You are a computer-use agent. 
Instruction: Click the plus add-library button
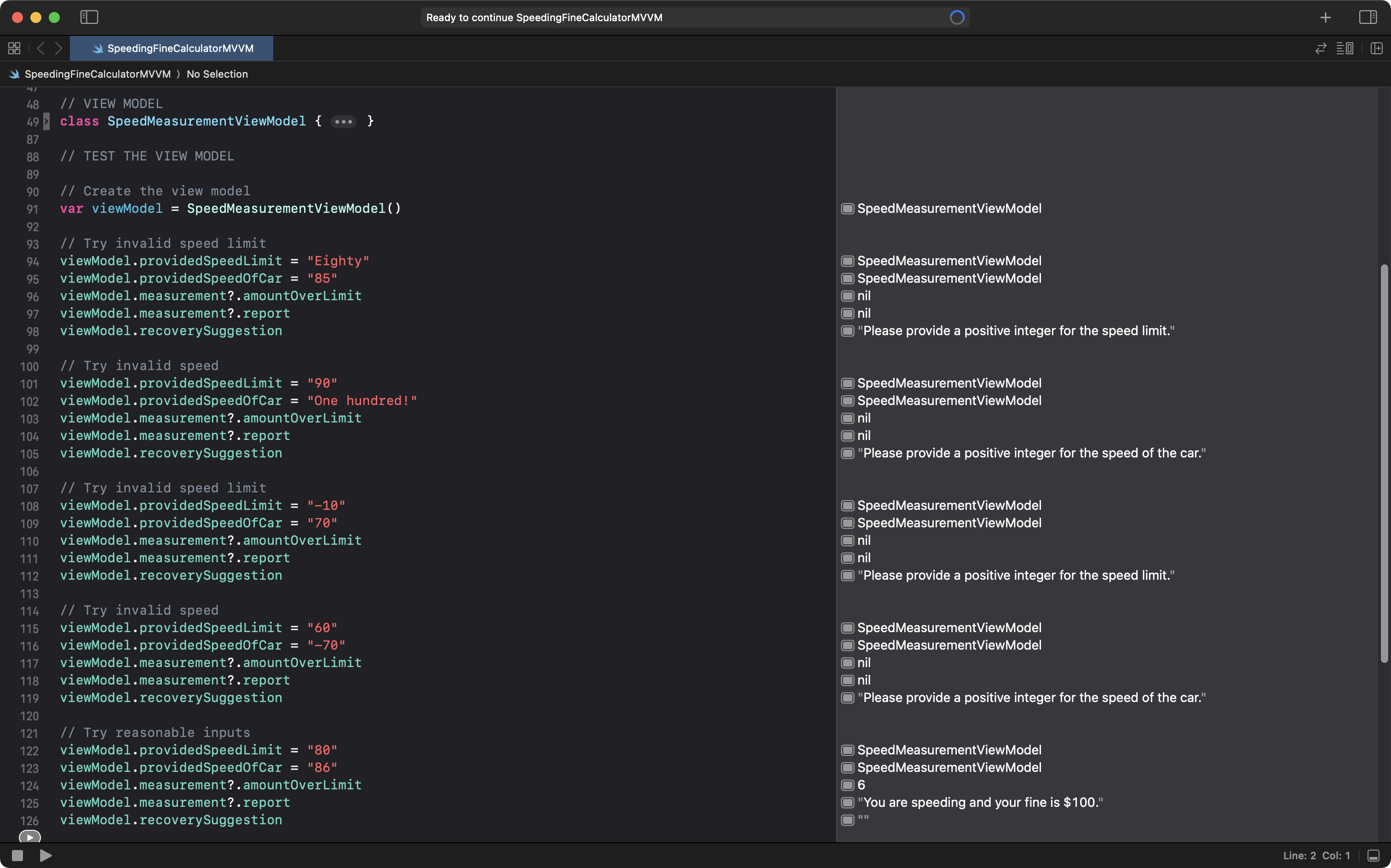click(1325, 18)
